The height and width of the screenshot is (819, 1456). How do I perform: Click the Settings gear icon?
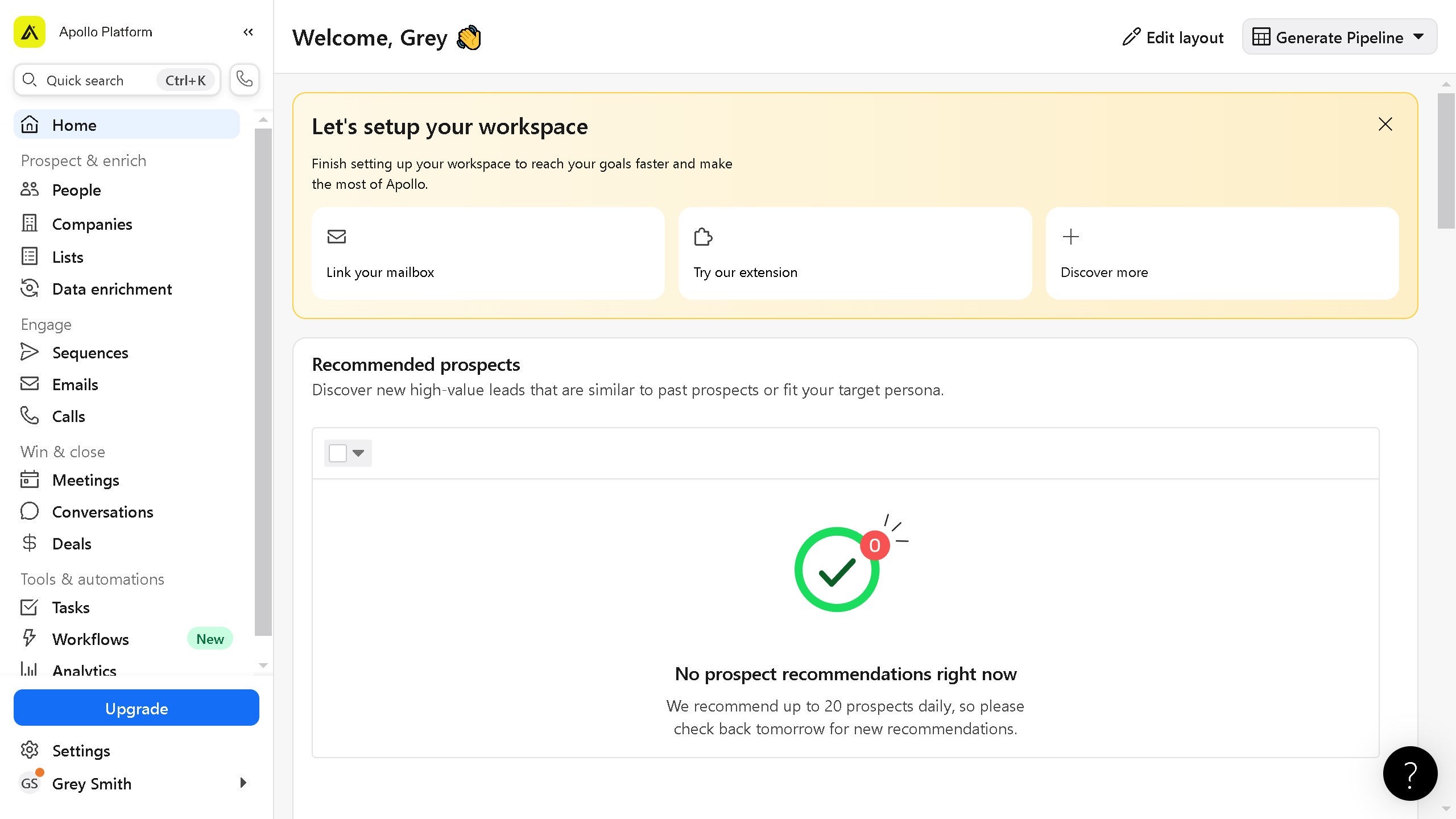[30, 751]
